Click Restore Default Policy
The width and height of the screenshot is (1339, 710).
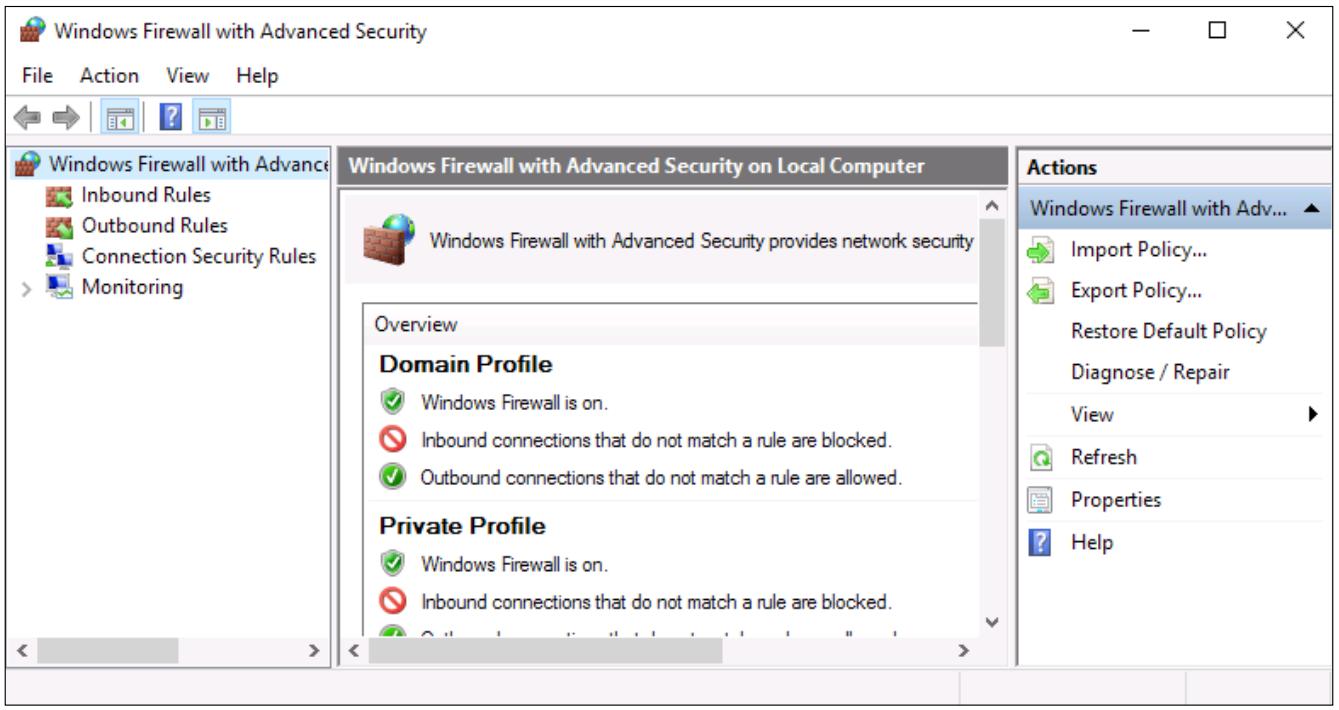[x=1168, y=331]
